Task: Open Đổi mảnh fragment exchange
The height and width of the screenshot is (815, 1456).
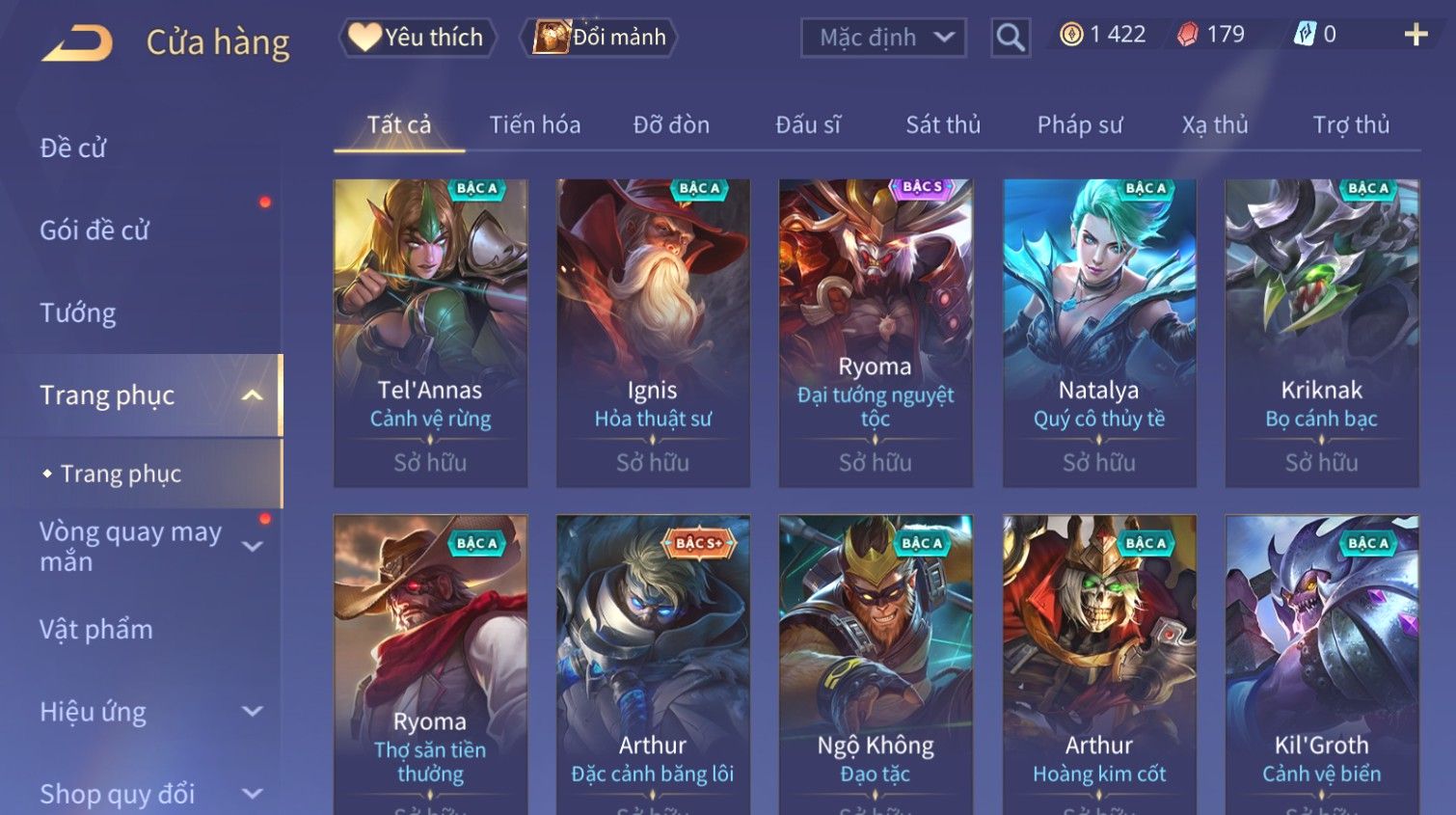Action: point(599,38)
